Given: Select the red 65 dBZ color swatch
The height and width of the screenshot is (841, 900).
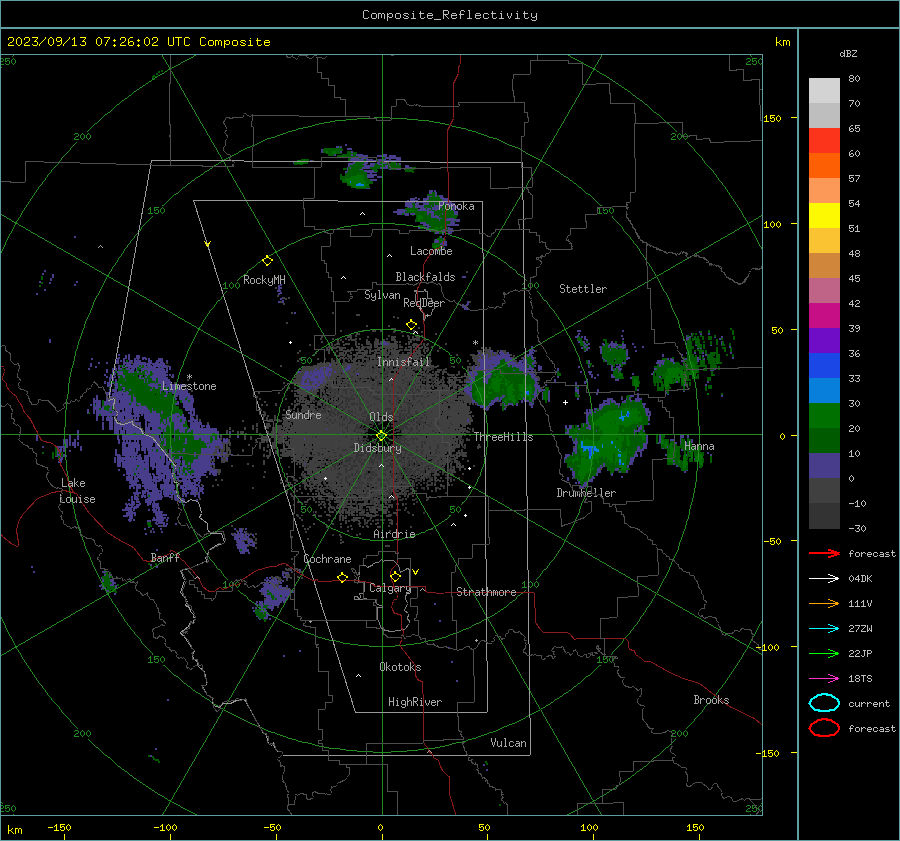Looking at the screenshot, I should coord(824,140).
